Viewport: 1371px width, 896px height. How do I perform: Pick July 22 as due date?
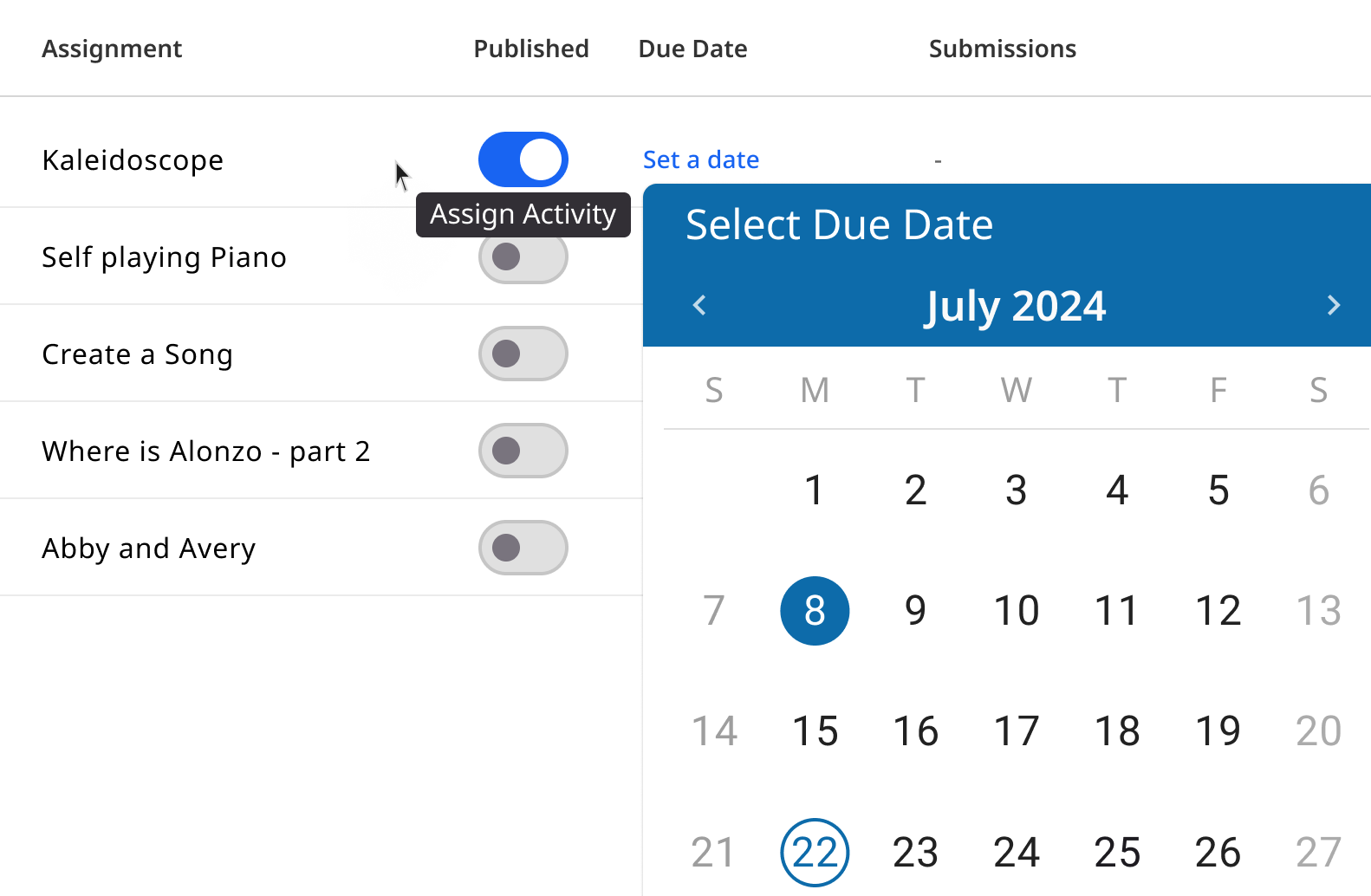(x=815, y=852)
